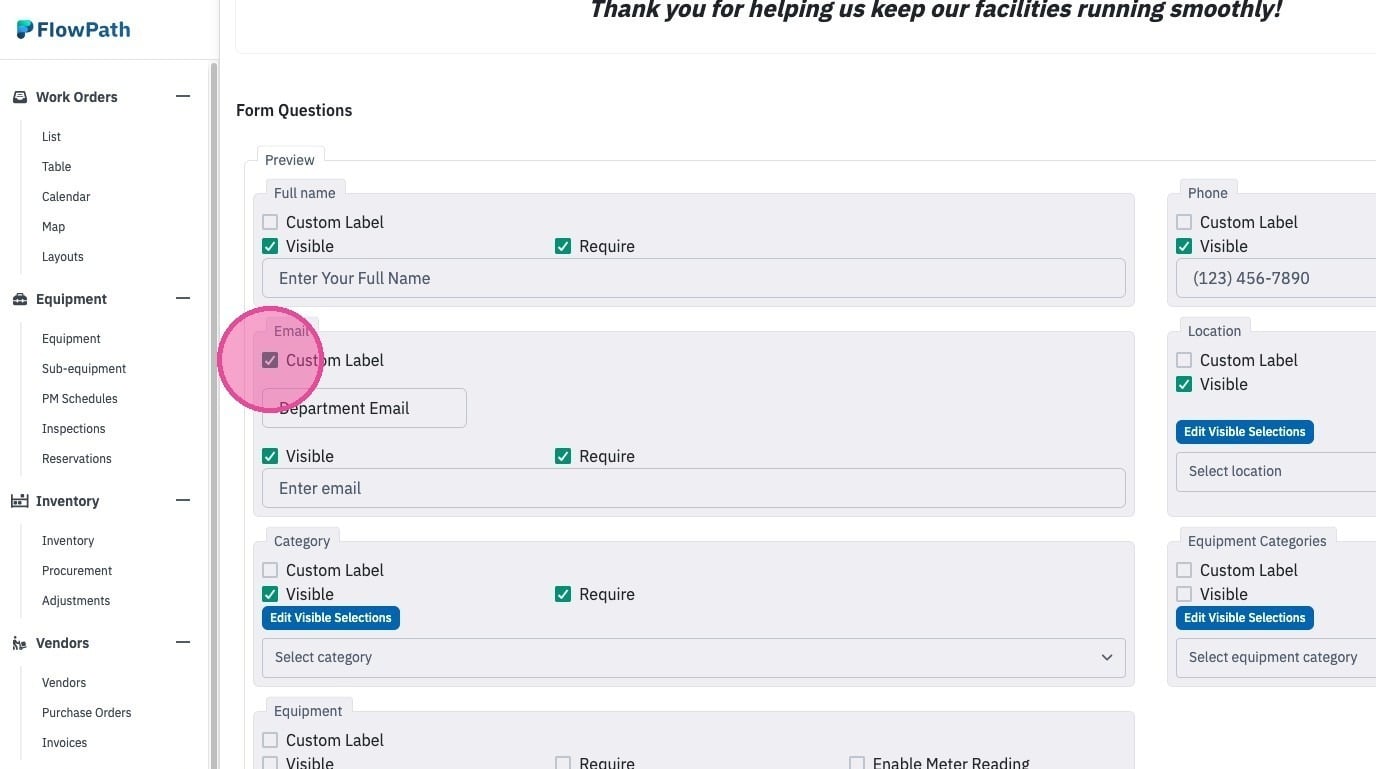Go to PM Schedules page

[80, 399]
